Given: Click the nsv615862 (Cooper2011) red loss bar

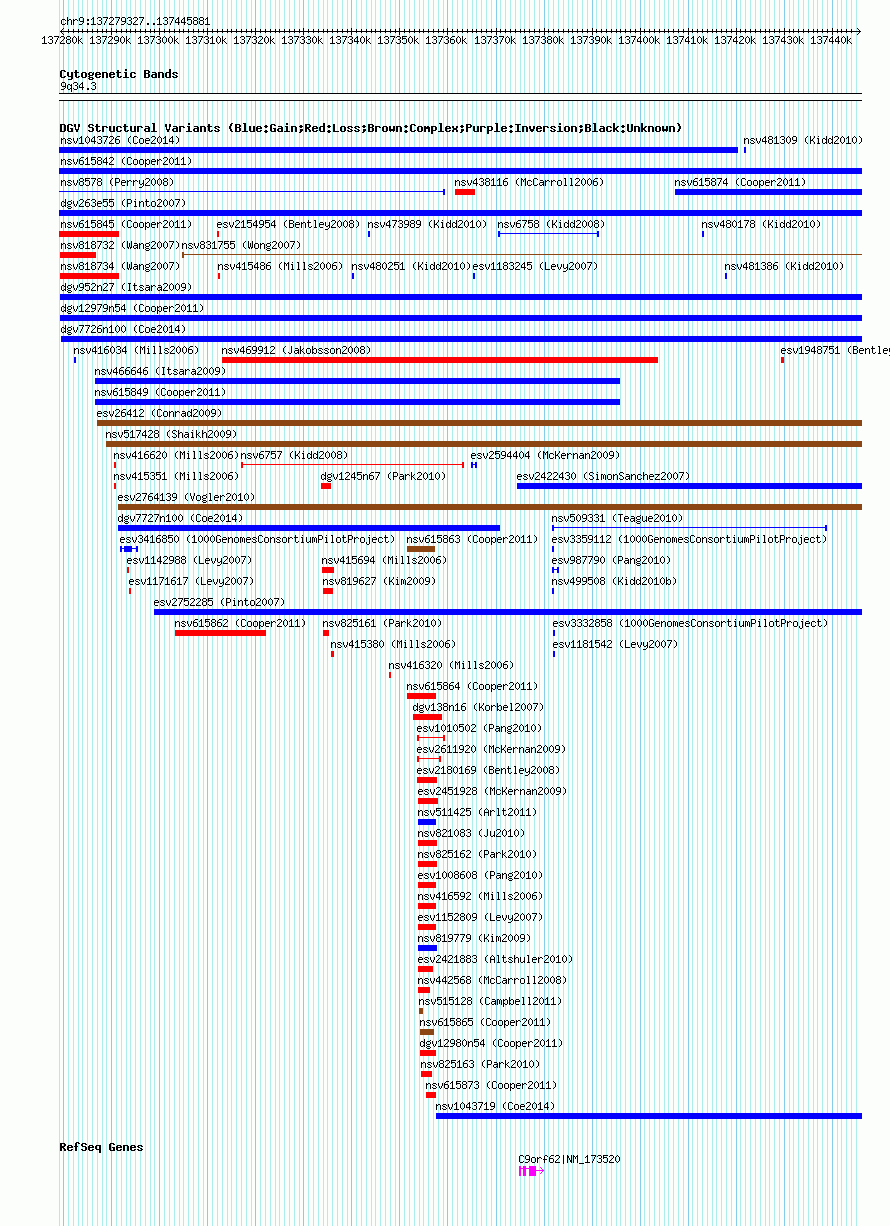Looking at the screenshot, I should pos(220,633).
